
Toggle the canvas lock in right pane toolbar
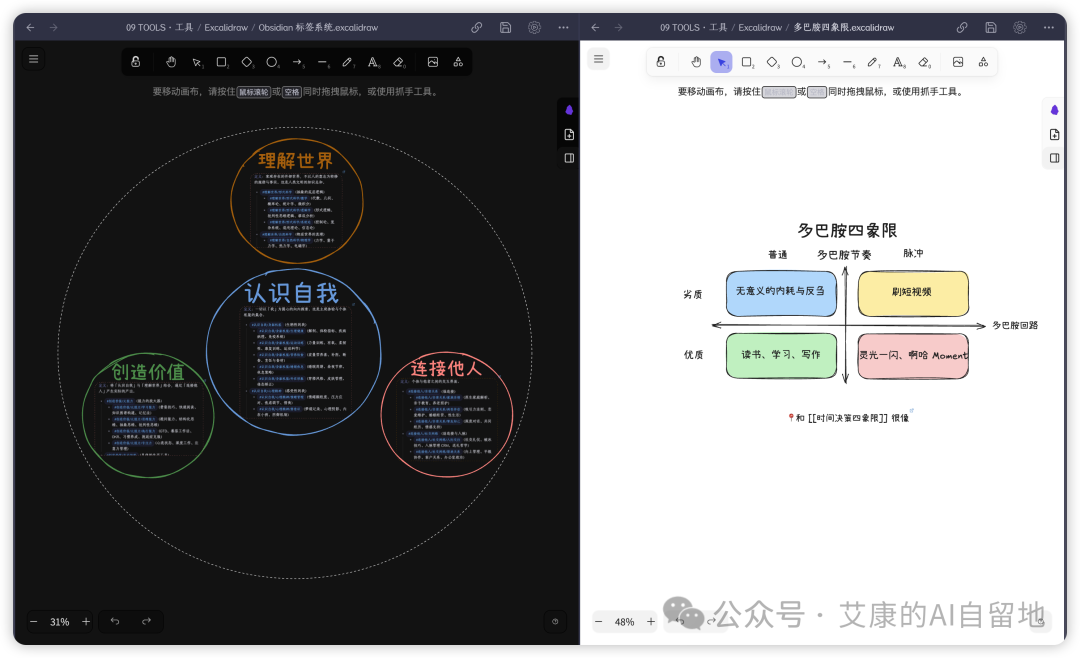tap(661, 62)
